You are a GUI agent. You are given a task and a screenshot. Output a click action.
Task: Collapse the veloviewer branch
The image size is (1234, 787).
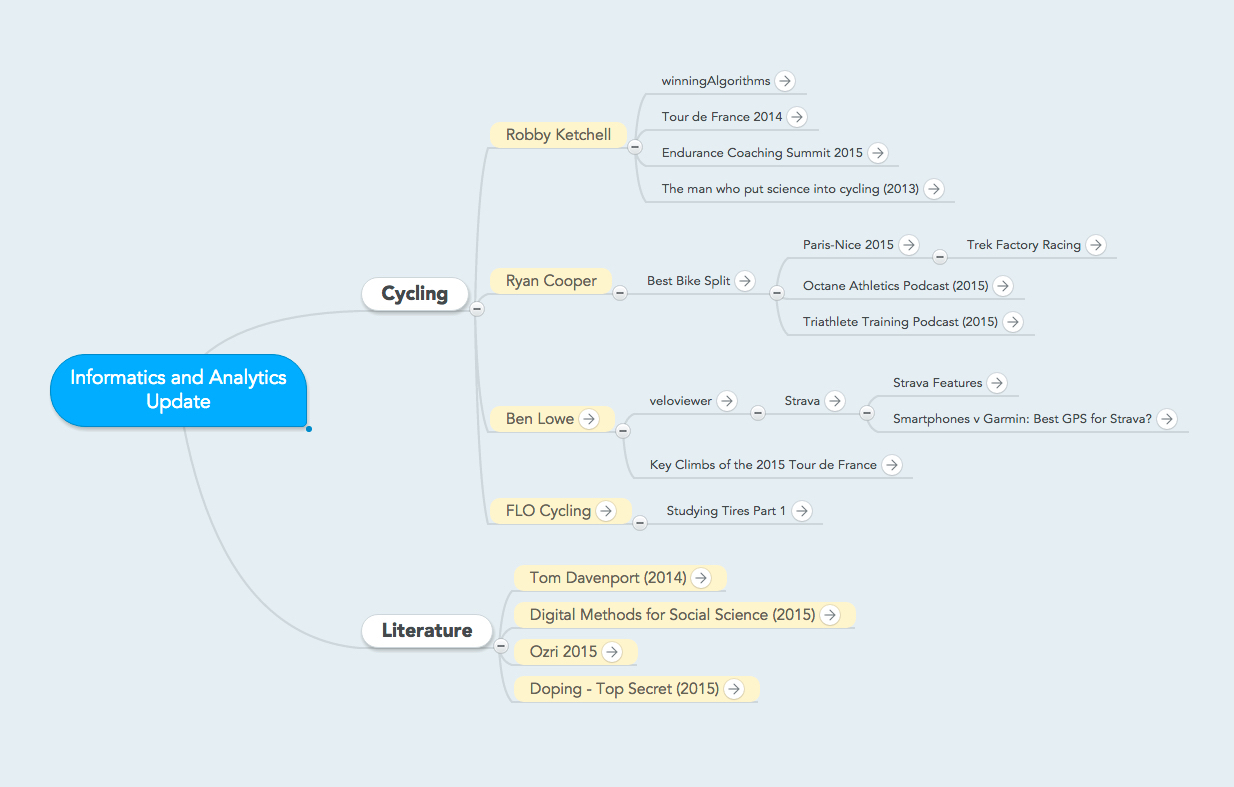[758, 413]
